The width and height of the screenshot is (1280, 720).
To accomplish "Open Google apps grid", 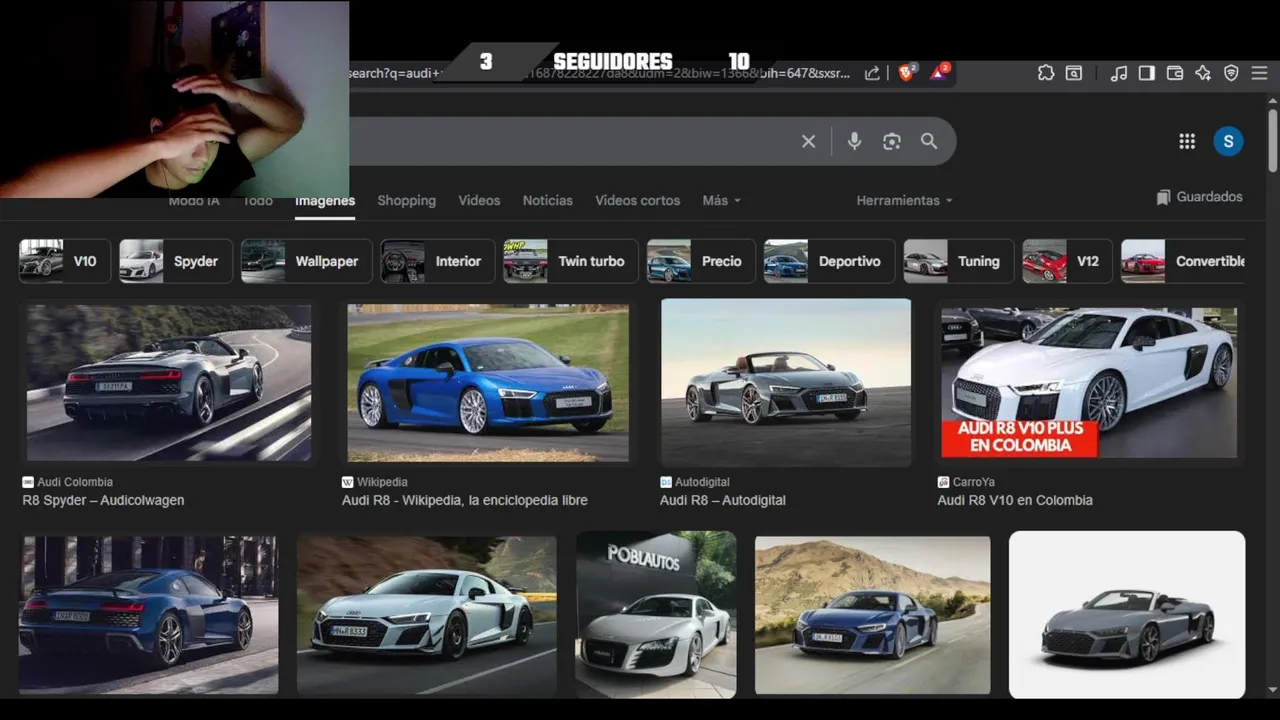I will pos(1187,141).
